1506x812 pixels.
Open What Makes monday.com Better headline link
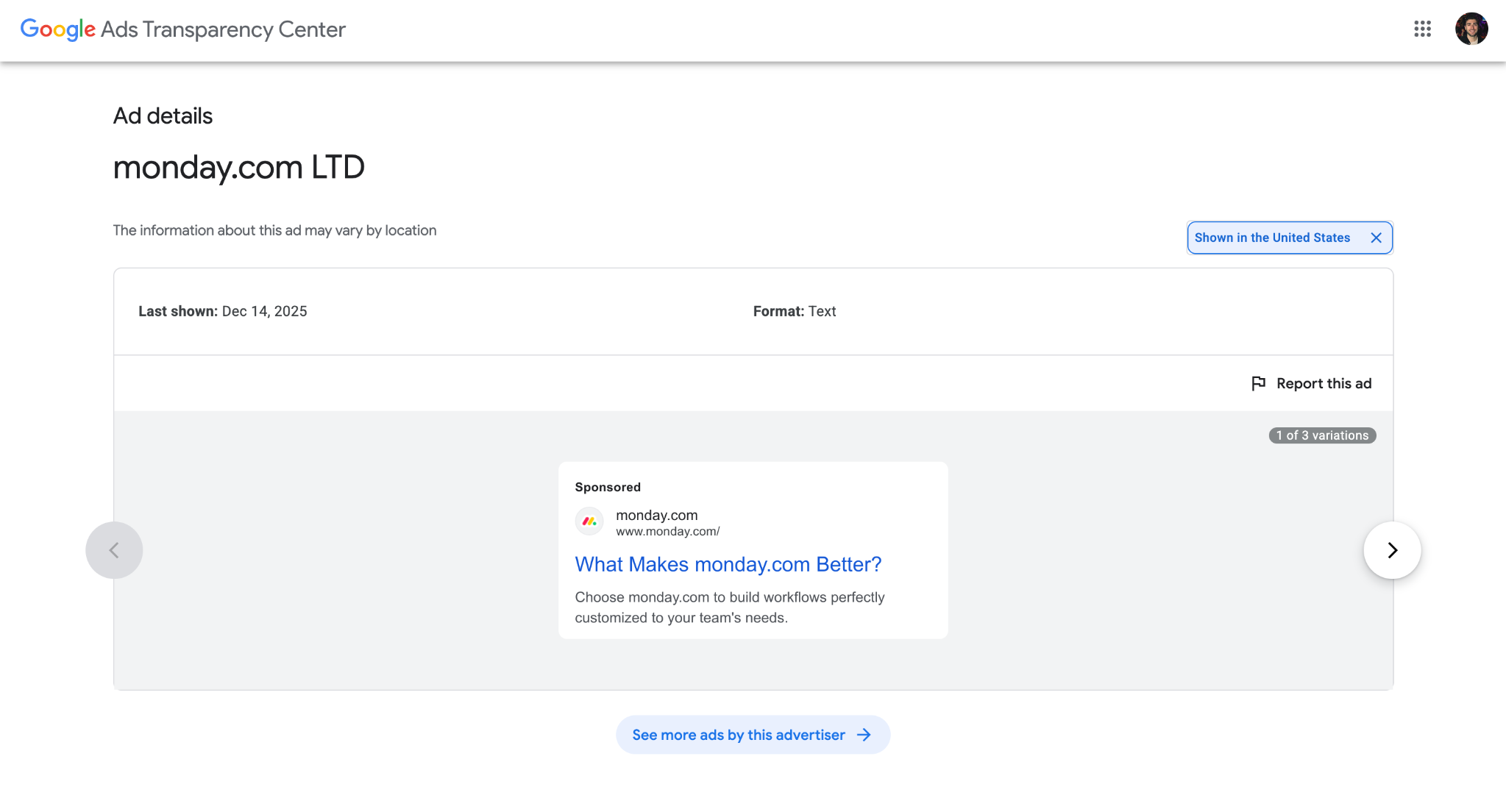(728, 564)
